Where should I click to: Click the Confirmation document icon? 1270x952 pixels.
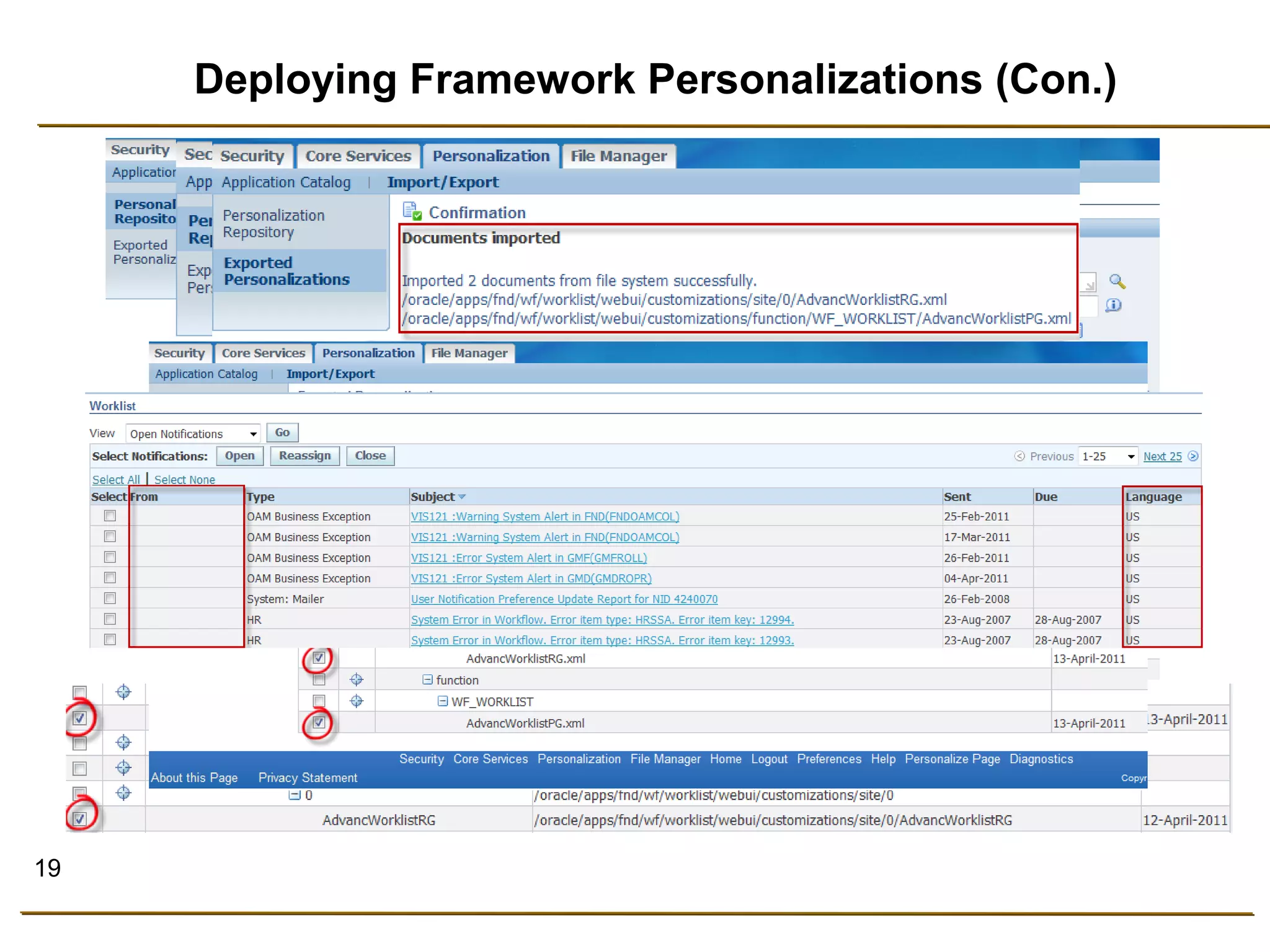(x=412, y=211)
